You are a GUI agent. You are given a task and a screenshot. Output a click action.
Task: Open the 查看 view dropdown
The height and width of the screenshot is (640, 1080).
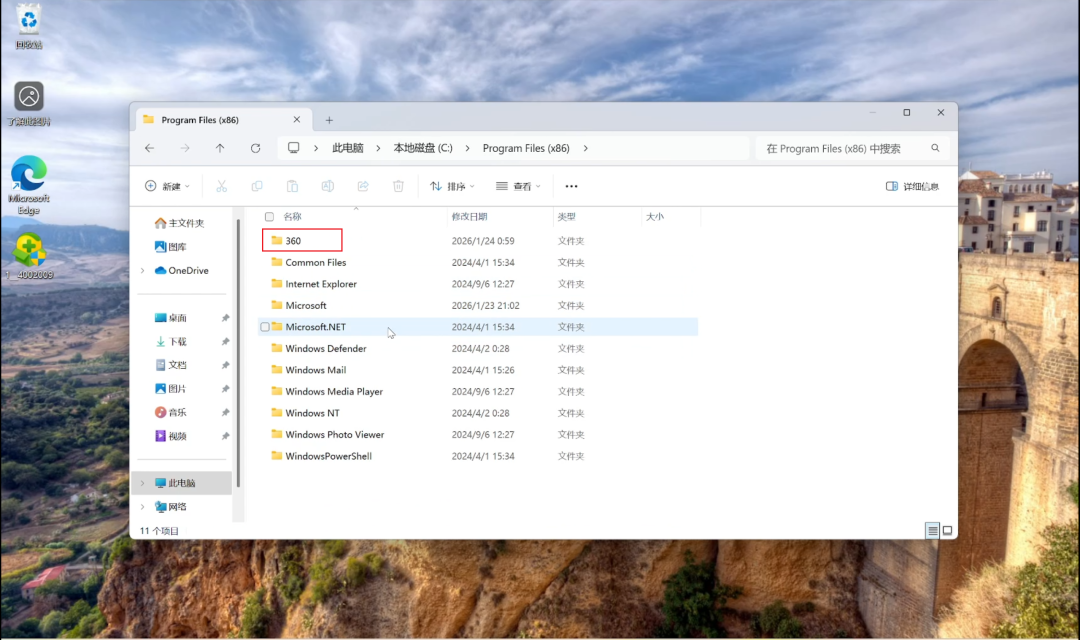pos(518,186)
